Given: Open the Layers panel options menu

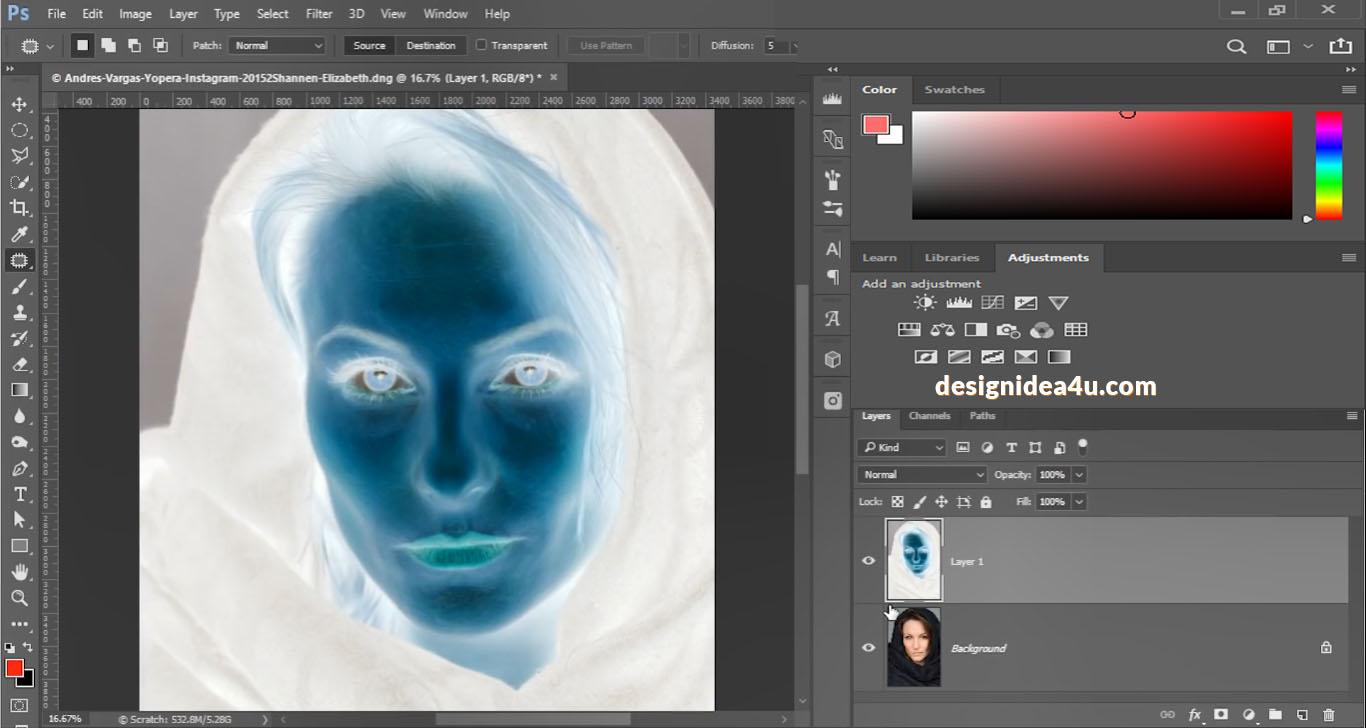Looking at the screenshot, I should coord(1352,416).
